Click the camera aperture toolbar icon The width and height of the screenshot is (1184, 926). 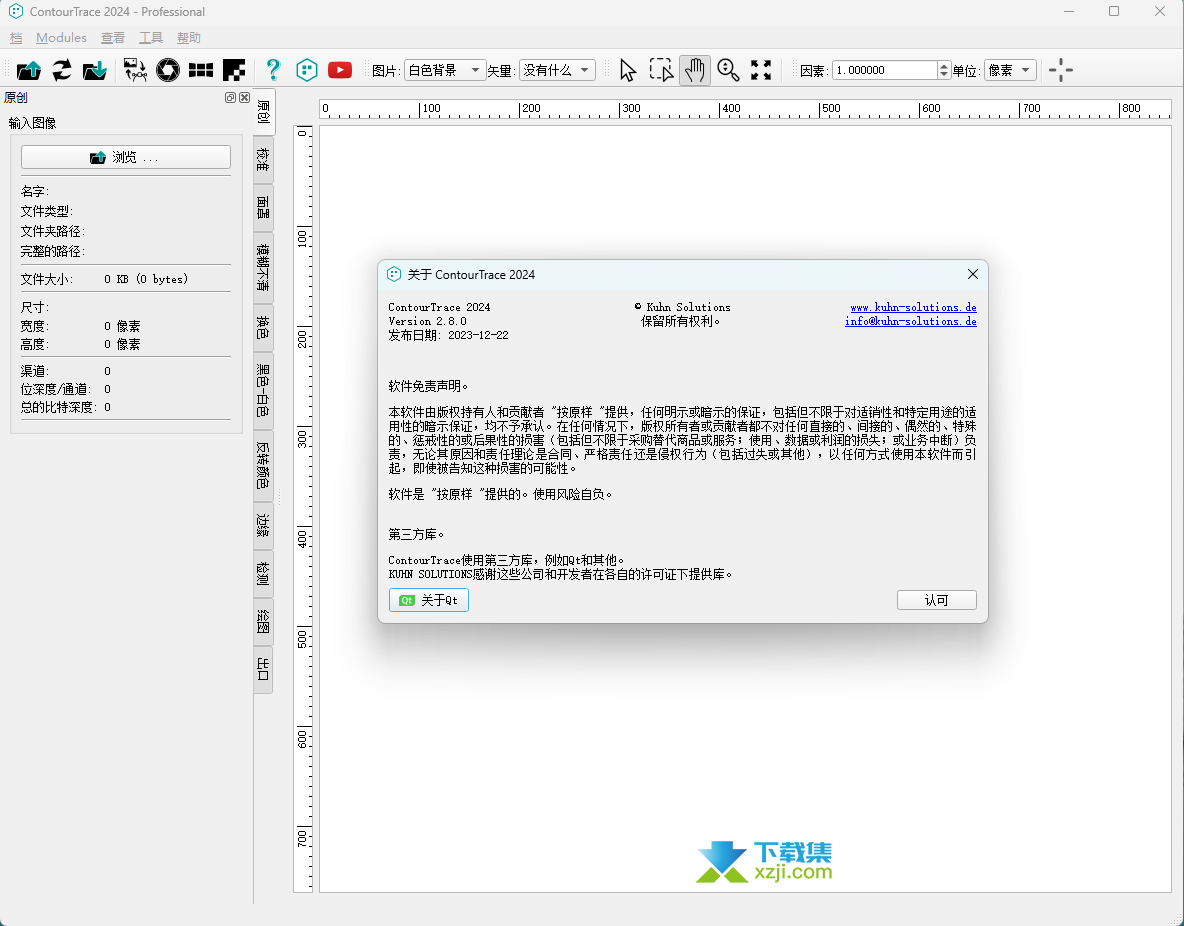[168, 70]
